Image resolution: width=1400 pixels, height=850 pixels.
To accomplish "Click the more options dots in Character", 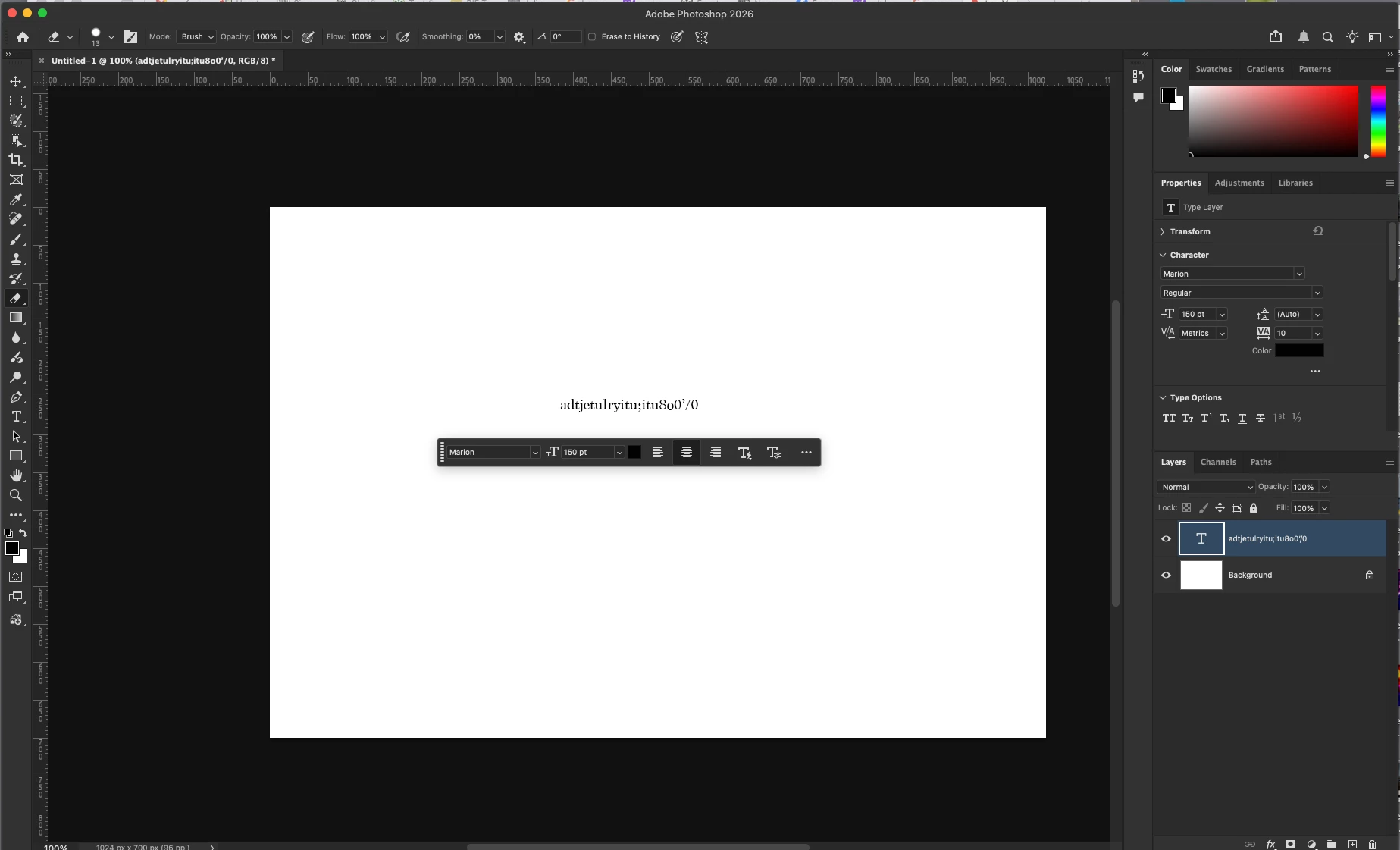I will coord(1315,372).
